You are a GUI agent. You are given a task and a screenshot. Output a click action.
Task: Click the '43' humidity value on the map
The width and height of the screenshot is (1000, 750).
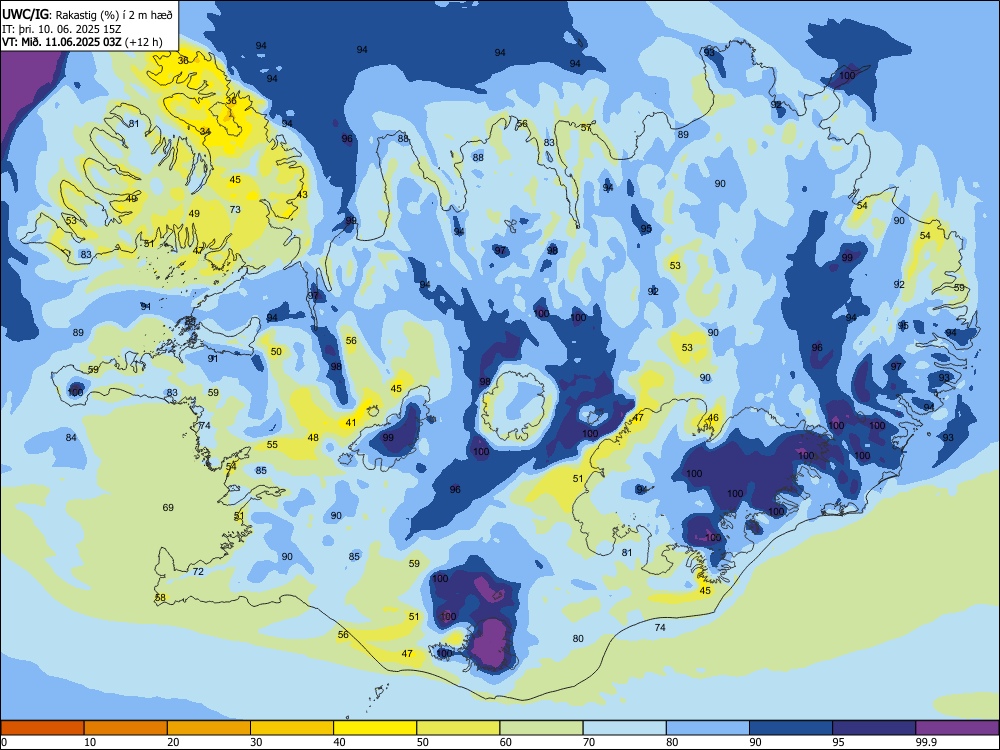pos(302,195)
